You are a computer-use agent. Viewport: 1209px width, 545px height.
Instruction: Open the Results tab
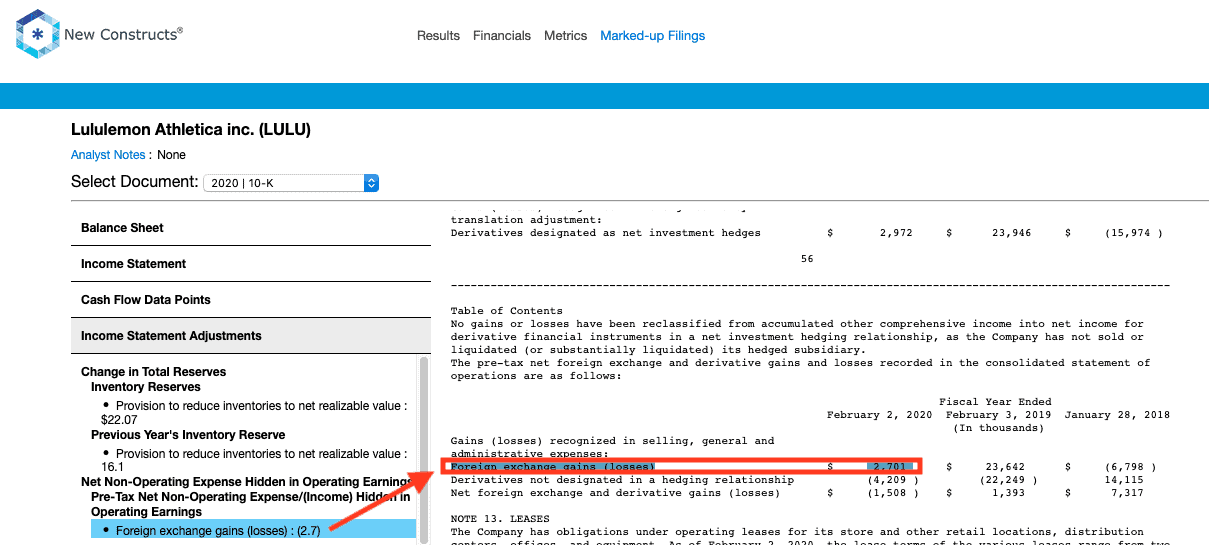pos(438,36)
